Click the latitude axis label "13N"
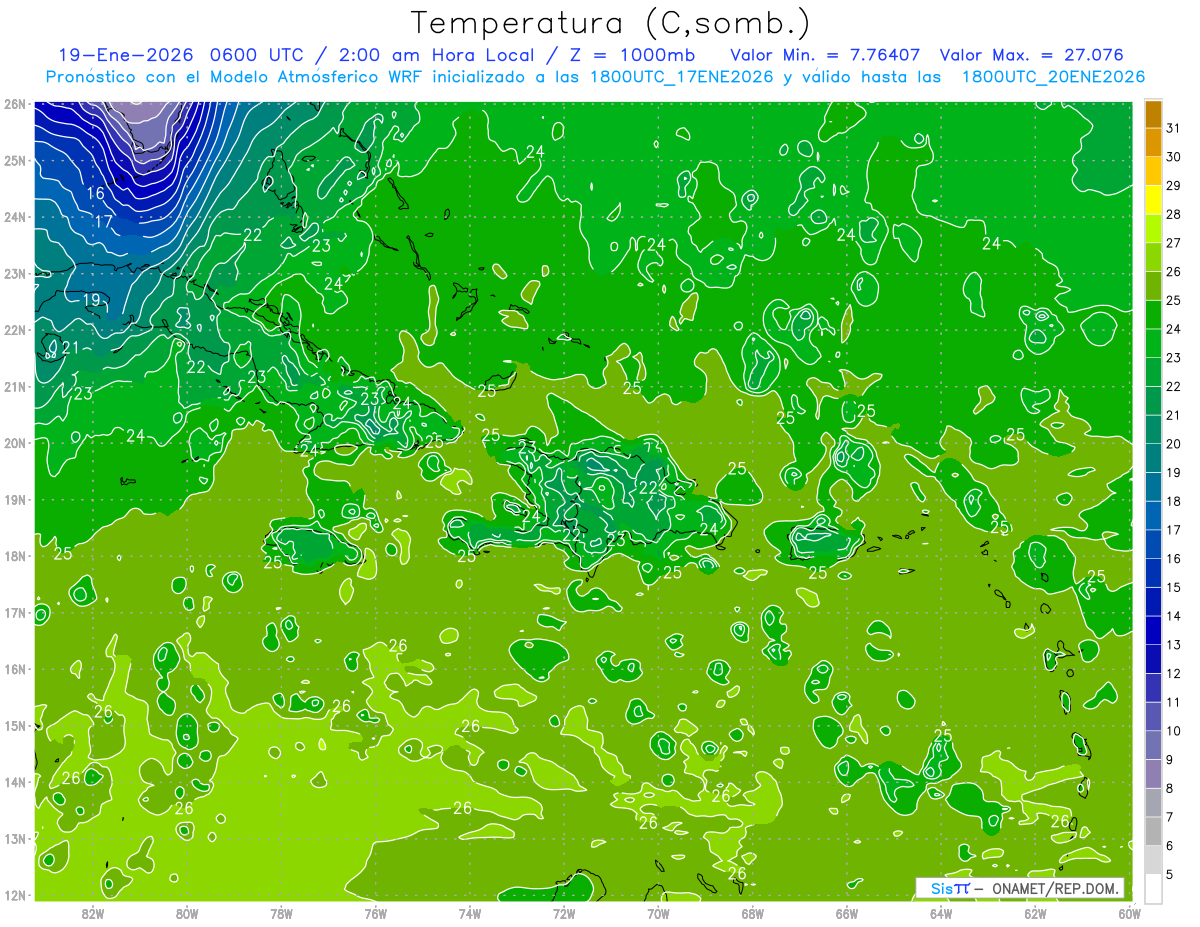Image resolution: width=1200 pixels, height=927 pixels. pos(14,838)
